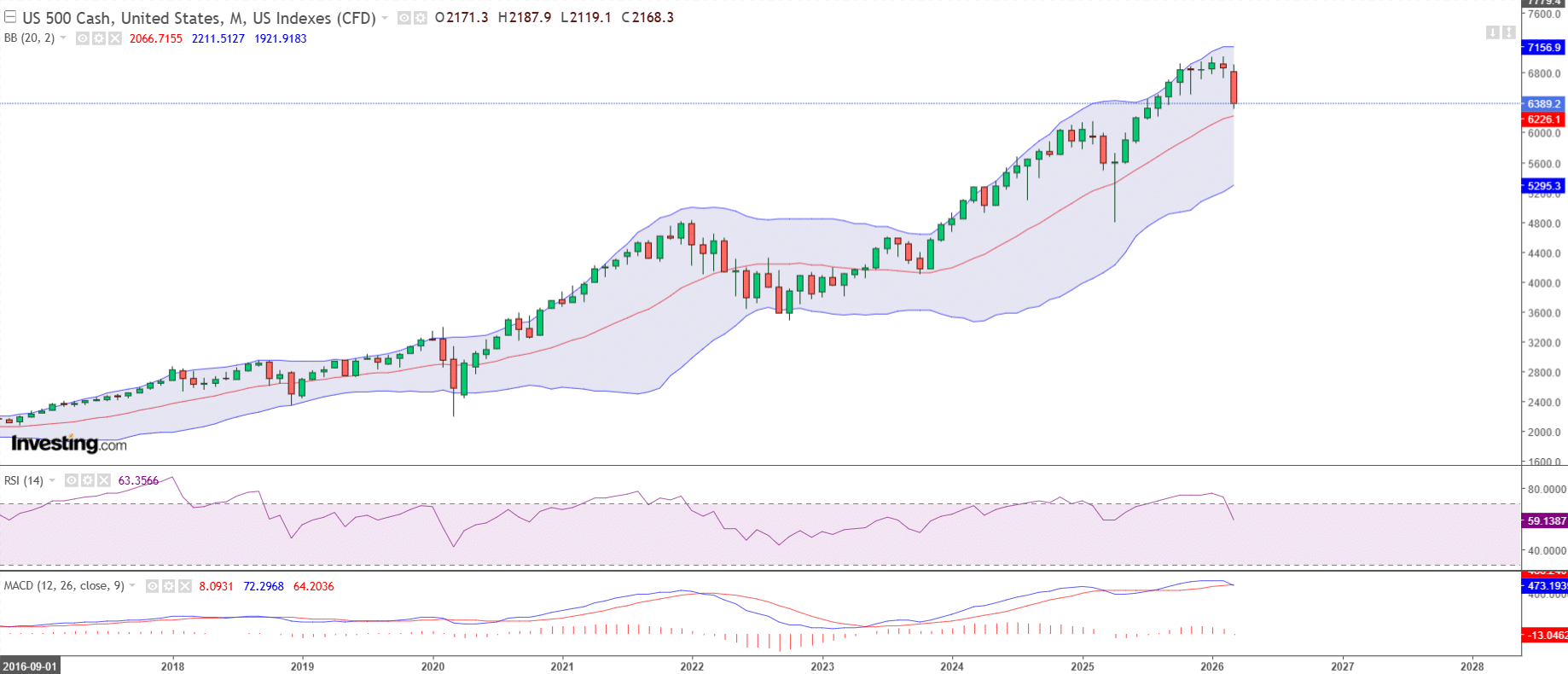
Task: Toggle RSI visibility with its eye icon
Action: pyautogui.click(x=72, y=480)
